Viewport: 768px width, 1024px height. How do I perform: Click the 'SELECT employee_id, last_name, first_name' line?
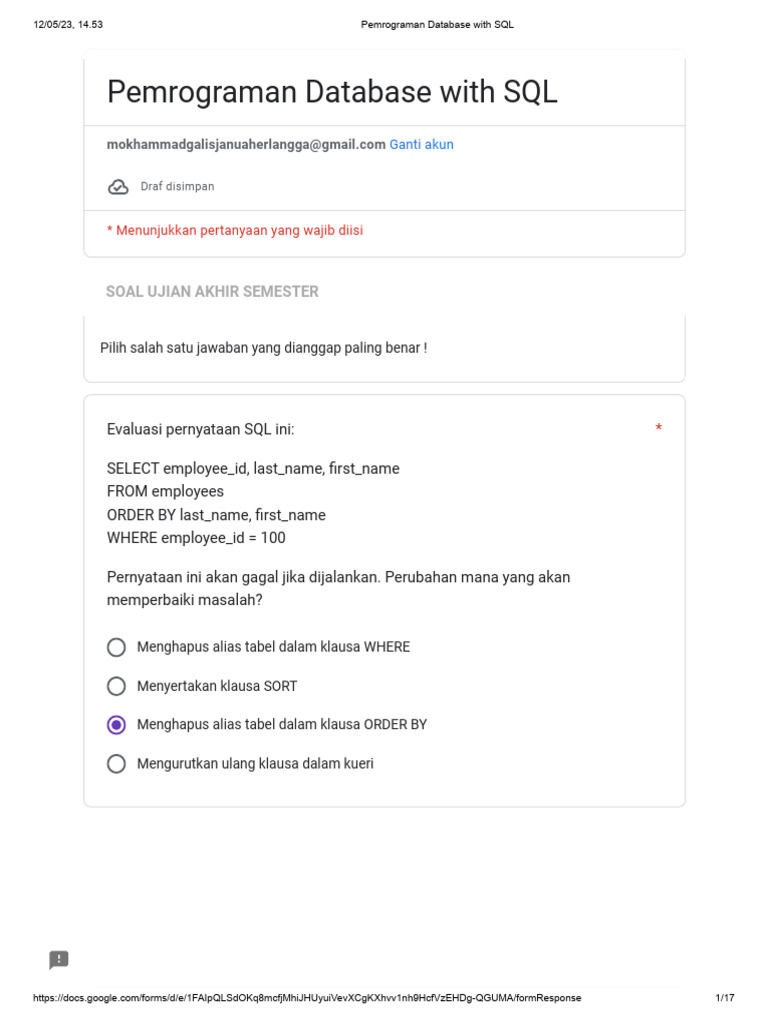[253, 468]
